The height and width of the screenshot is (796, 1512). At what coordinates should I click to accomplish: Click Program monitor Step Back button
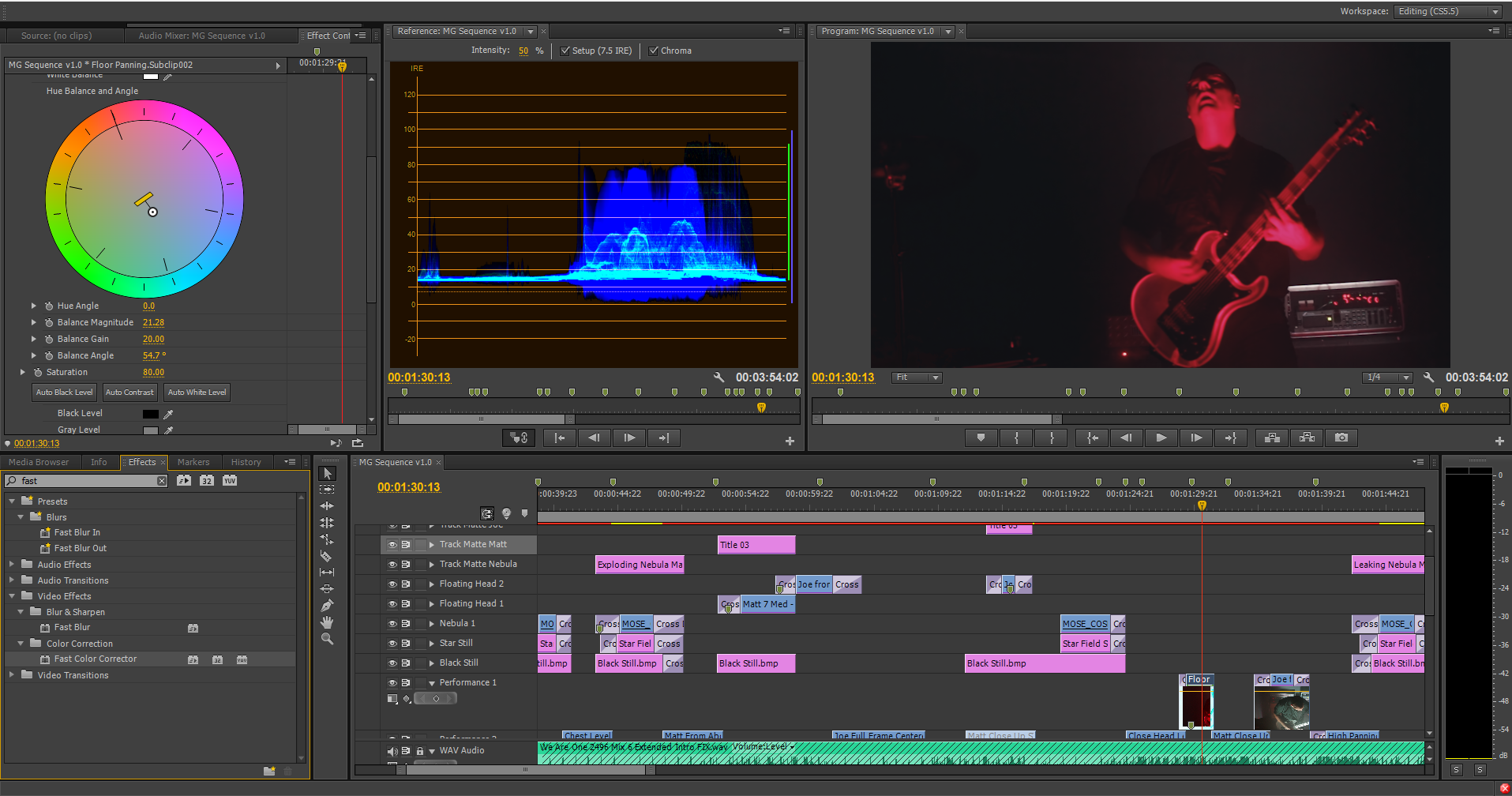[1127, 437]
